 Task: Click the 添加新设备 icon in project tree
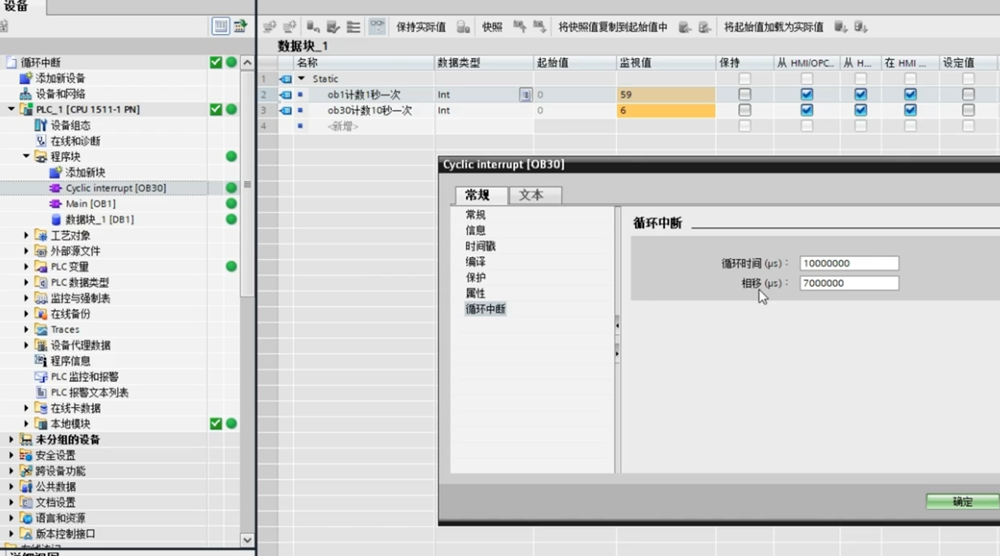[26, 78]
